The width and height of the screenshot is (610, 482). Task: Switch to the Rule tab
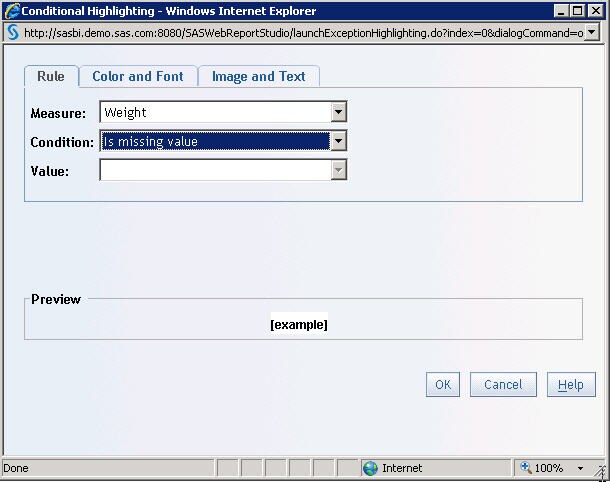coord(51,77)
